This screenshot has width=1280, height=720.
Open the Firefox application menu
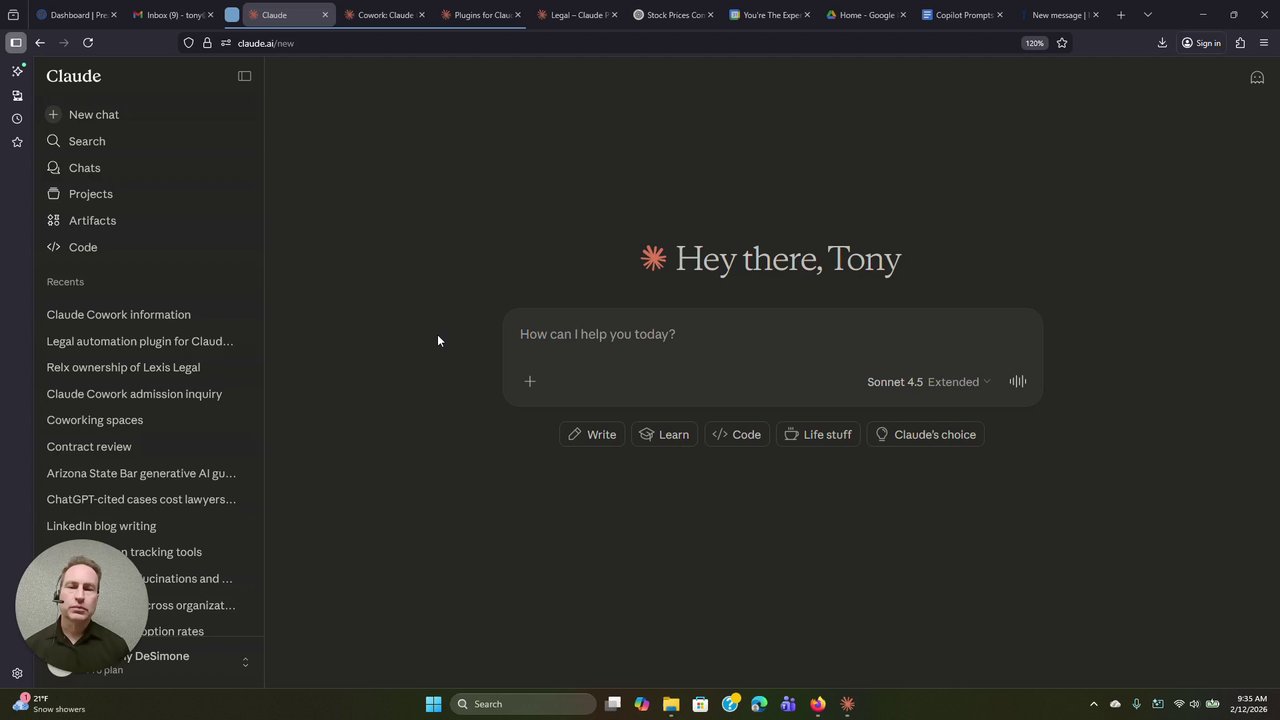1264,43
